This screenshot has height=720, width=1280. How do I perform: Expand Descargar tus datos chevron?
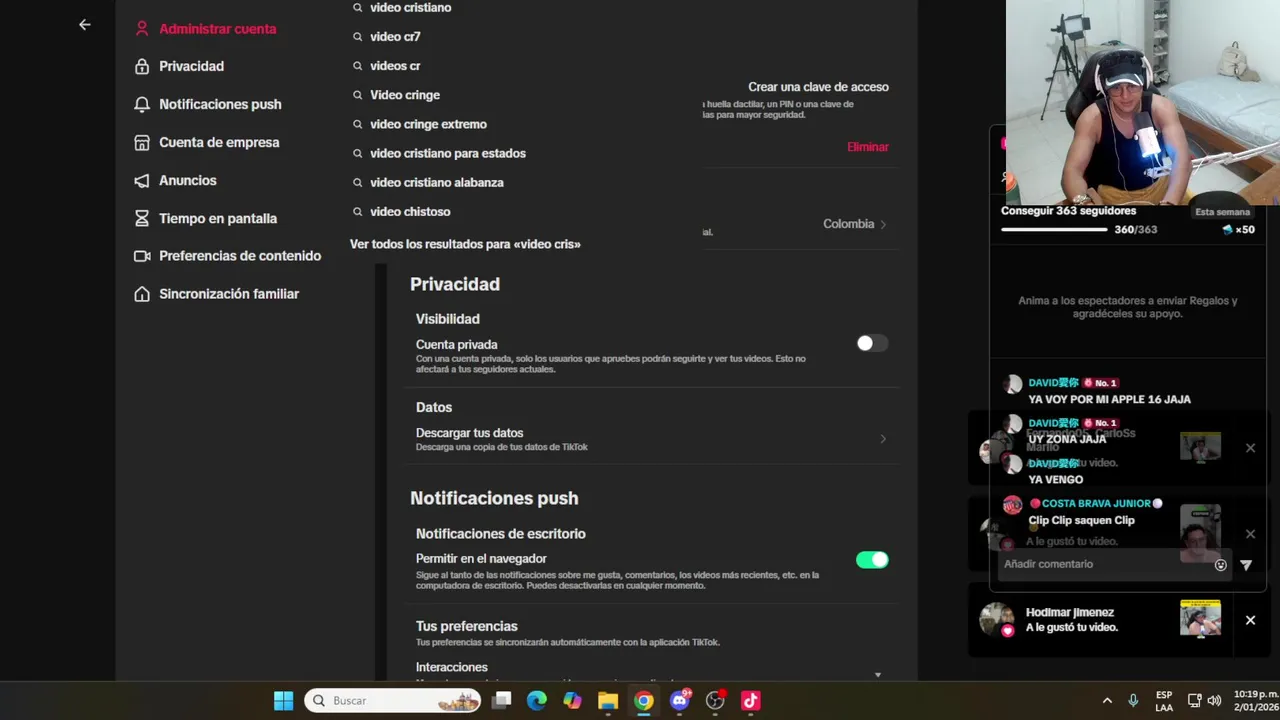pos(883,439)
